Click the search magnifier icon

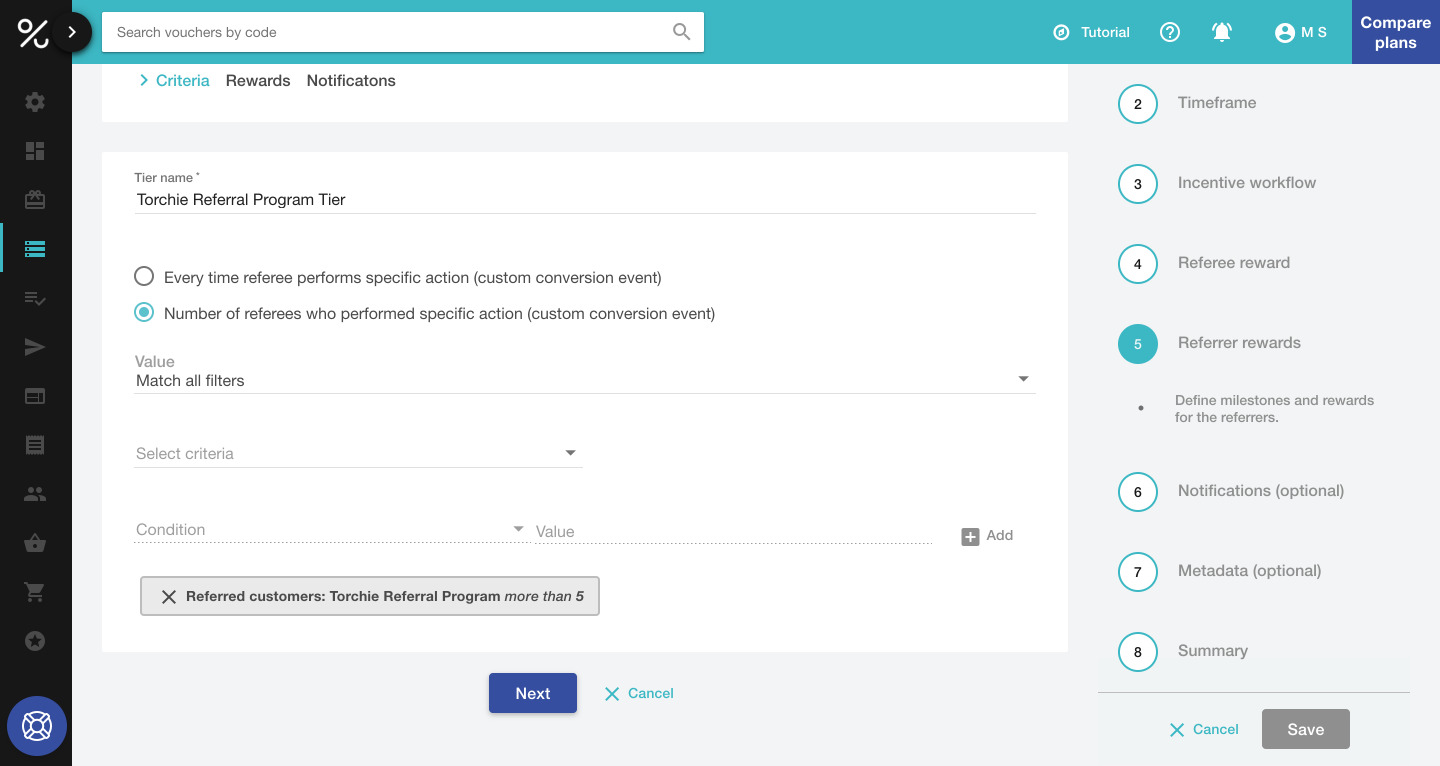[x=681, y=32]
